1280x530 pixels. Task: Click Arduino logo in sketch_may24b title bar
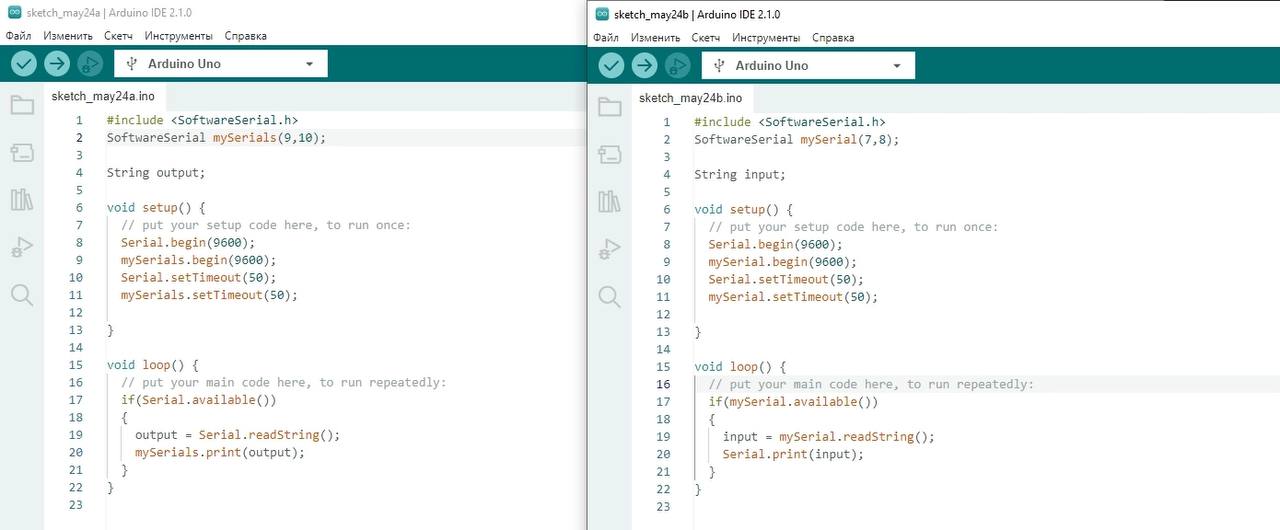coord(602,14)
